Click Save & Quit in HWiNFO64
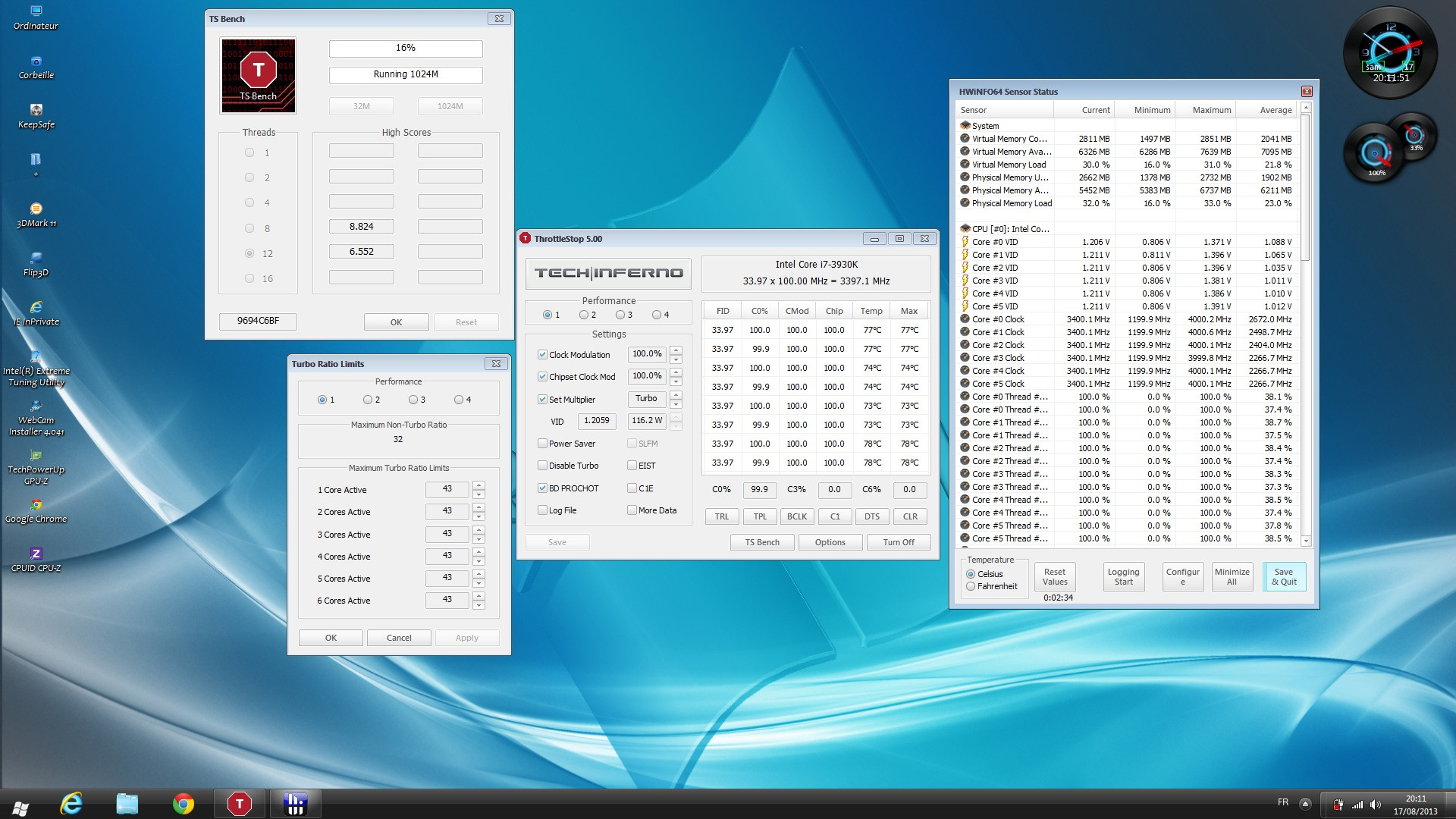Screen dimensions: 1456x819 pyautogui.click(x=1284, y=577)
